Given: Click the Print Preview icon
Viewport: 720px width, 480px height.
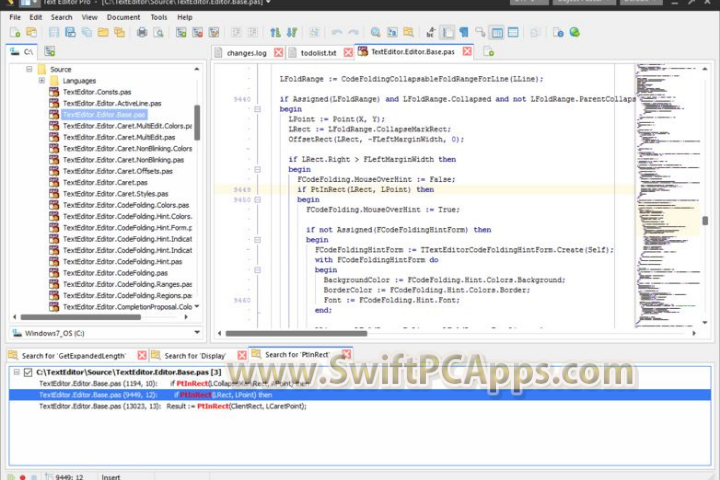Looking at the screenshot, I should click(158, 32).
